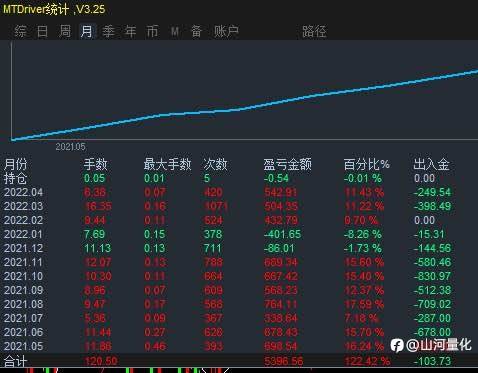Click the -678.00 value for 2021.06

432,332
